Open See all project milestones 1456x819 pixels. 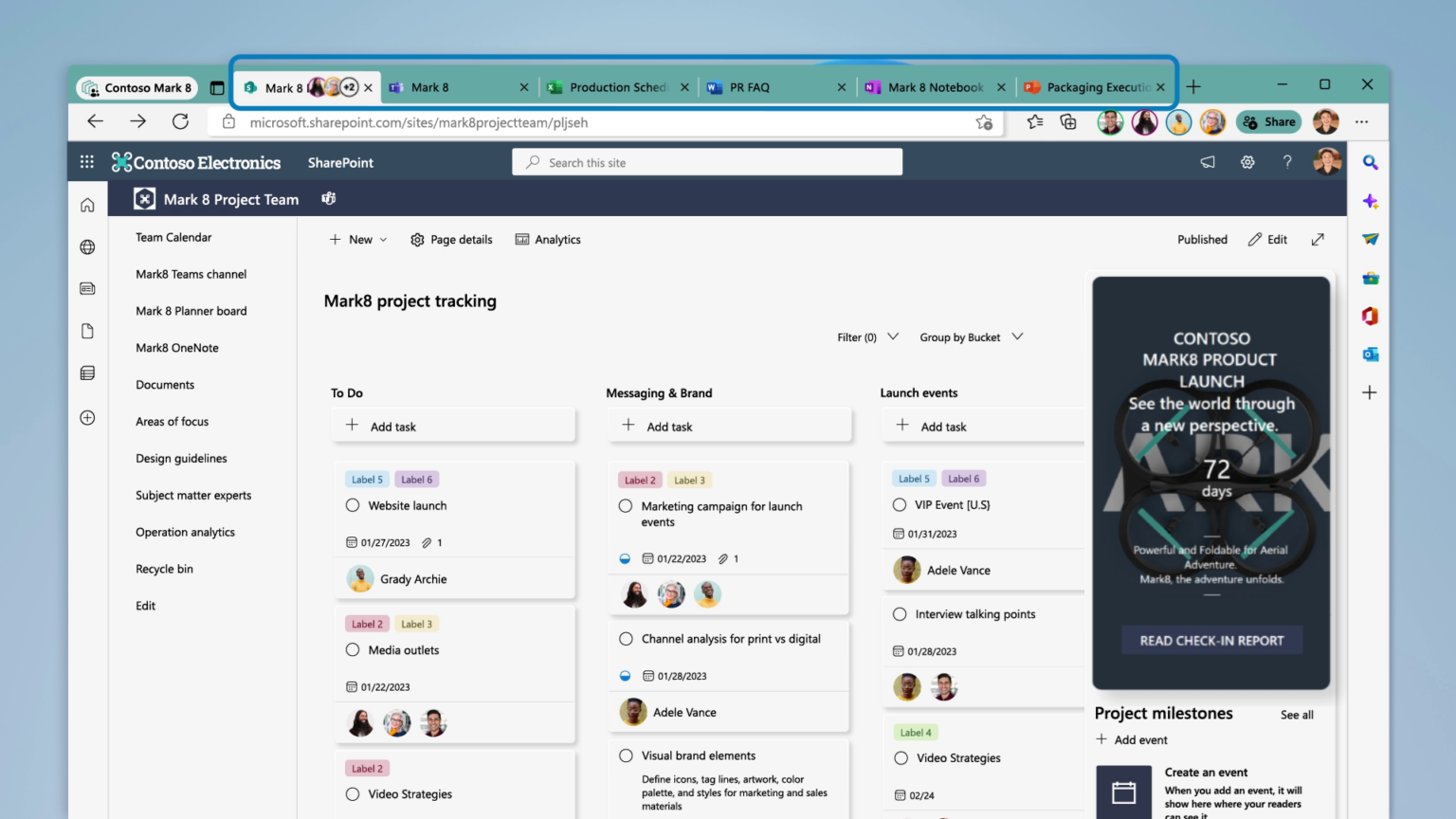(1297, 715)
